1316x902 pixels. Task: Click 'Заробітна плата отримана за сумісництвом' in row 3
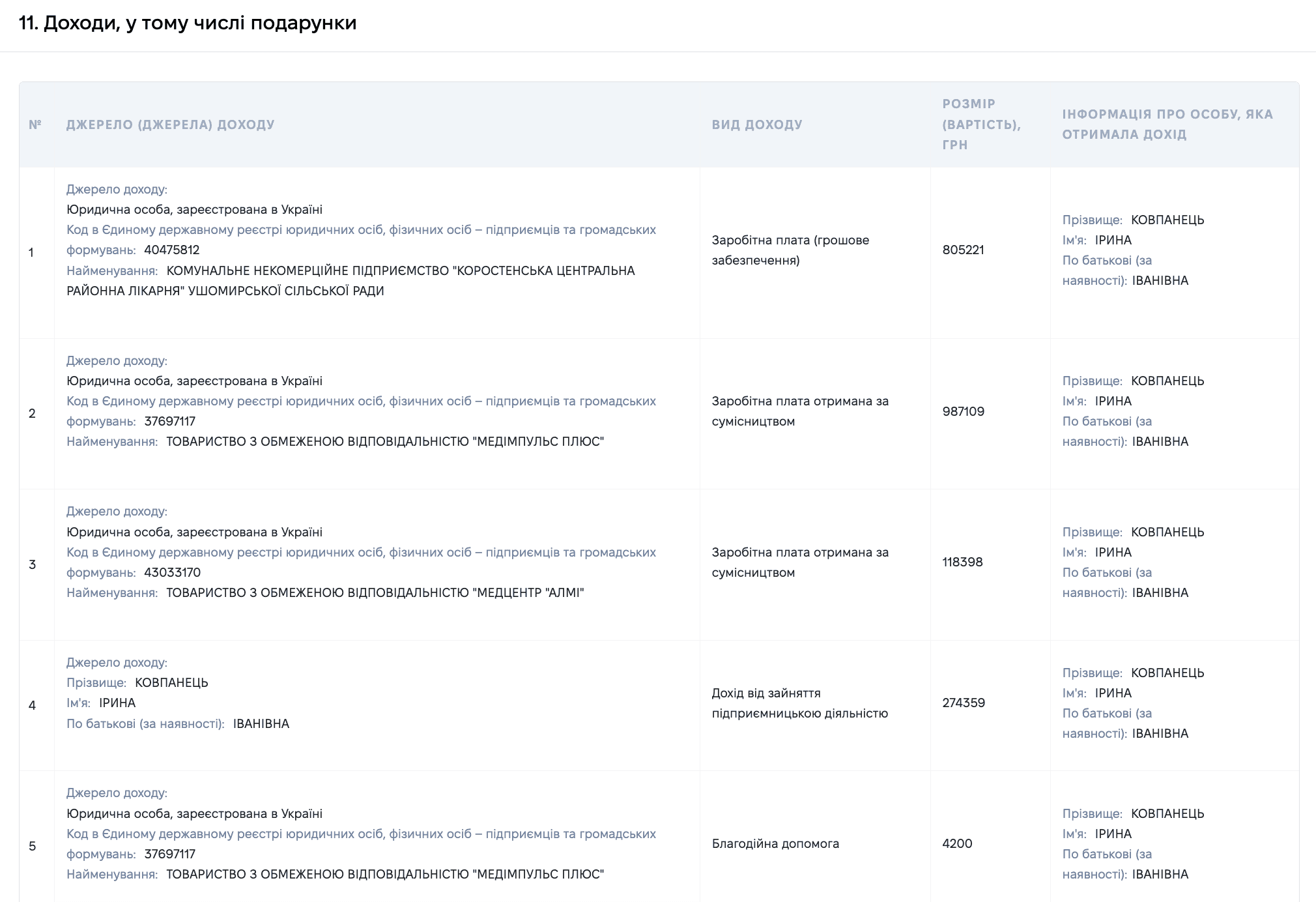pyautogui.click(x=800, y=562)
